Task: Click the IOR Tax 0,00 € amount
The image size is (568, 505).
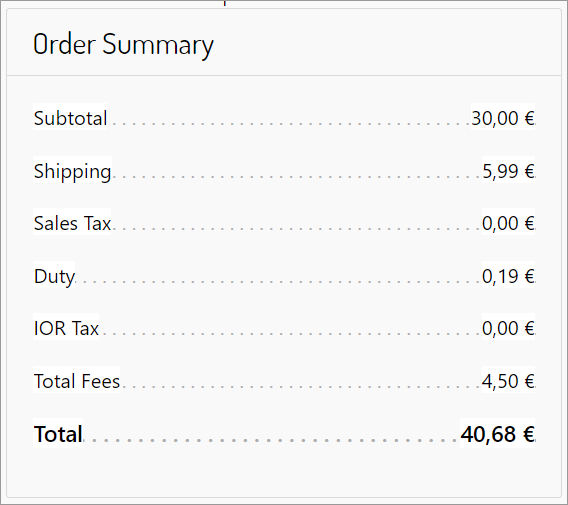Action: 508,328
